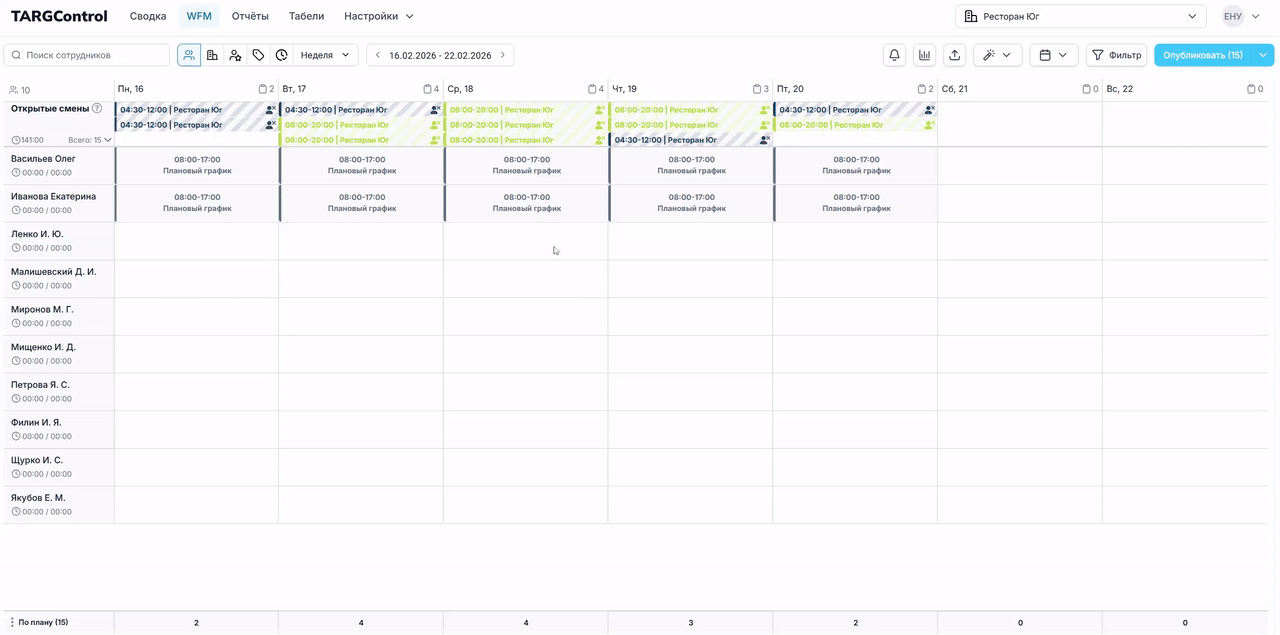Click the Опубликовать (15) button
The width and height of the screenshot is (1280, 635).
[x=1203, y=55]
